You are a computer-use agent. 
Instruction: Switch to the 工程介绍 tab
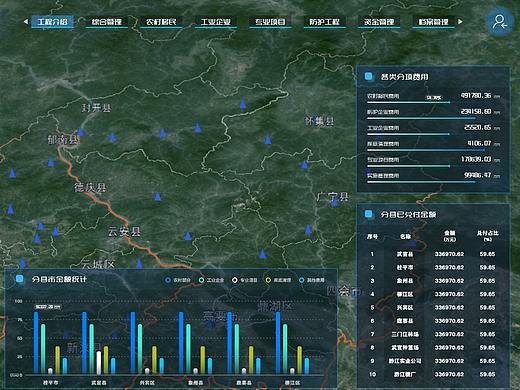52,22
